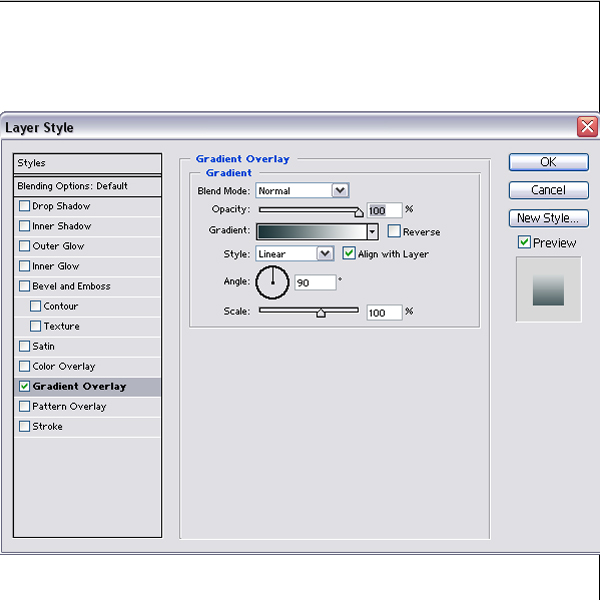Image resolution: width=600 pixels, height=600 pixels.
Task: Select the Outer Glow label
Action: [x=58, y=246]
